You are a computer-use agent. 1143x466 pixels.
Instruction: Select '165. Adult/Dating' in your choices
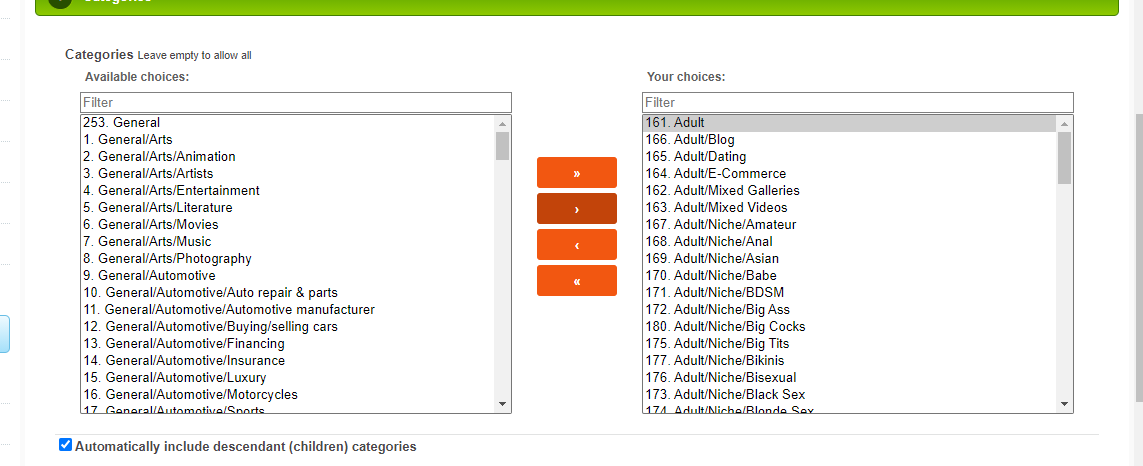[850, 156]
